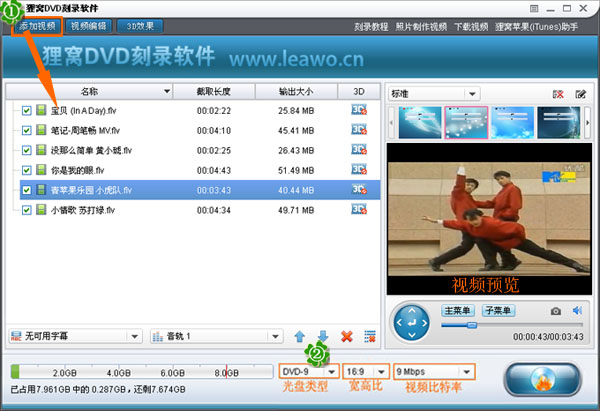Click the disc capacity usage bar

tap(142, 372)
